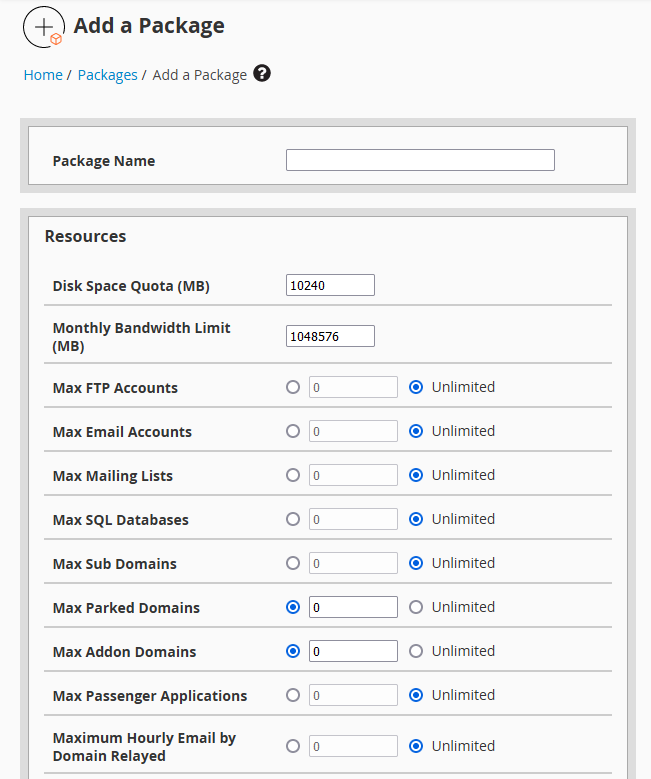Click the Max Addon Domains number field
The image size is (651, 779).
coord(353,651)
